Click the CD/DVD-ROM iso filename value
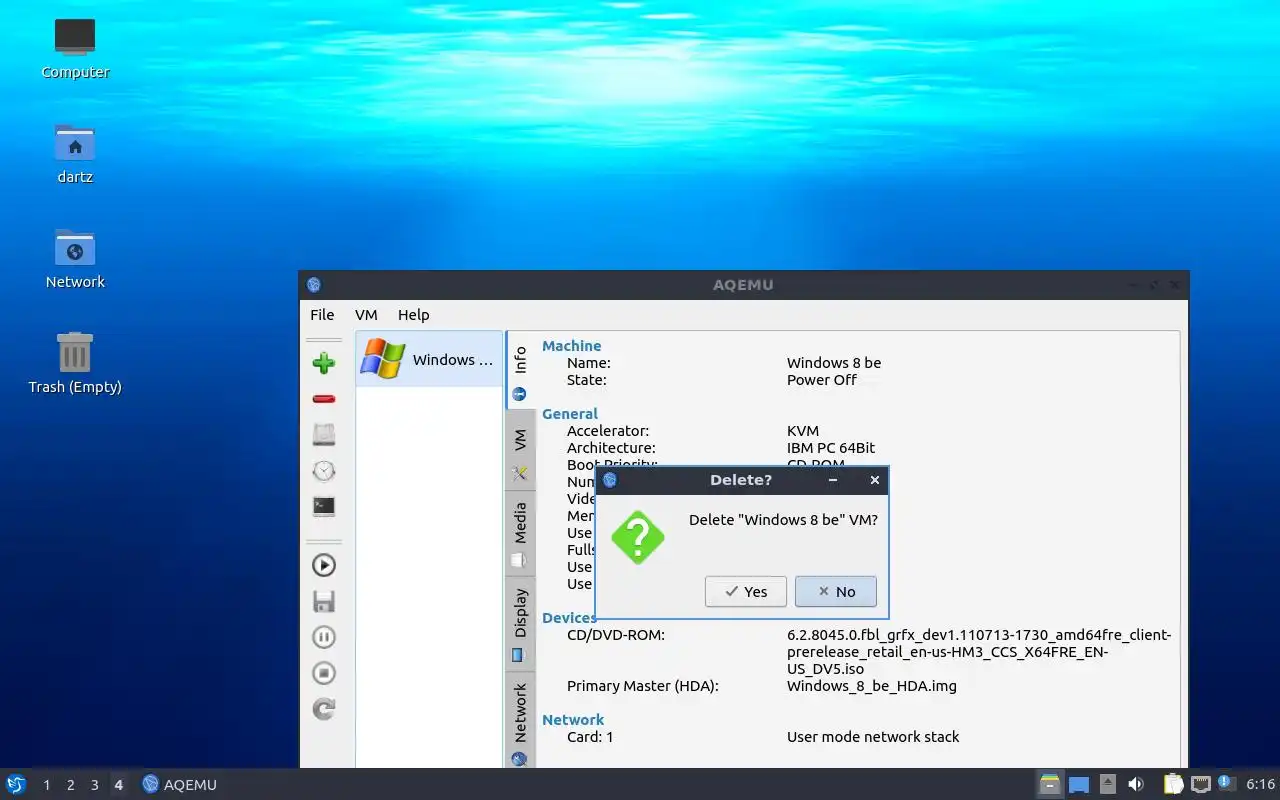Image resolution: width=1280 pixels, height=800 pixels. [x=979, y=652]
